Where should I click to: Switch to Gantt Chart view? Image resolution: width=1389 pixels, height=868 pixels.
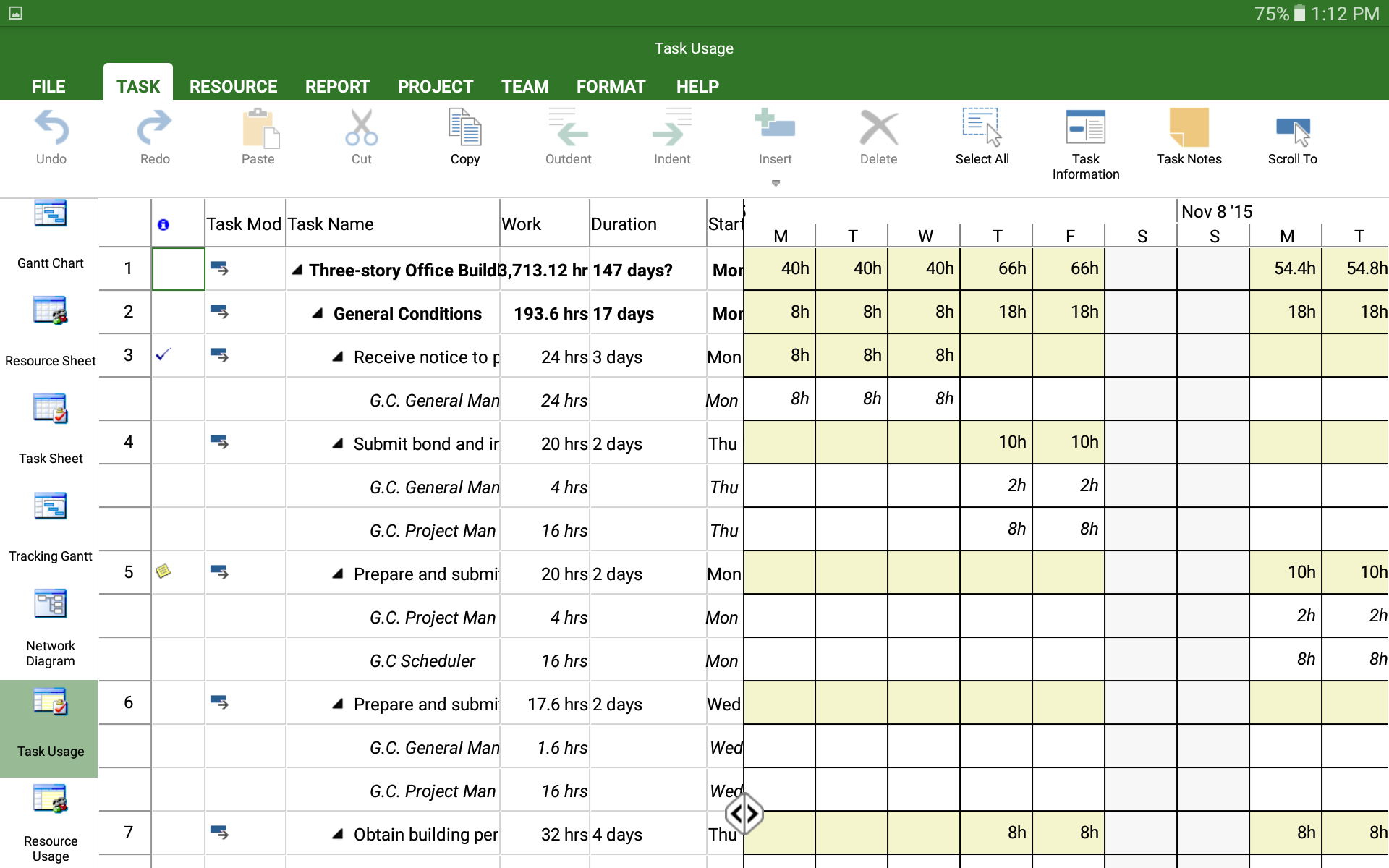(x=51, y=235)
